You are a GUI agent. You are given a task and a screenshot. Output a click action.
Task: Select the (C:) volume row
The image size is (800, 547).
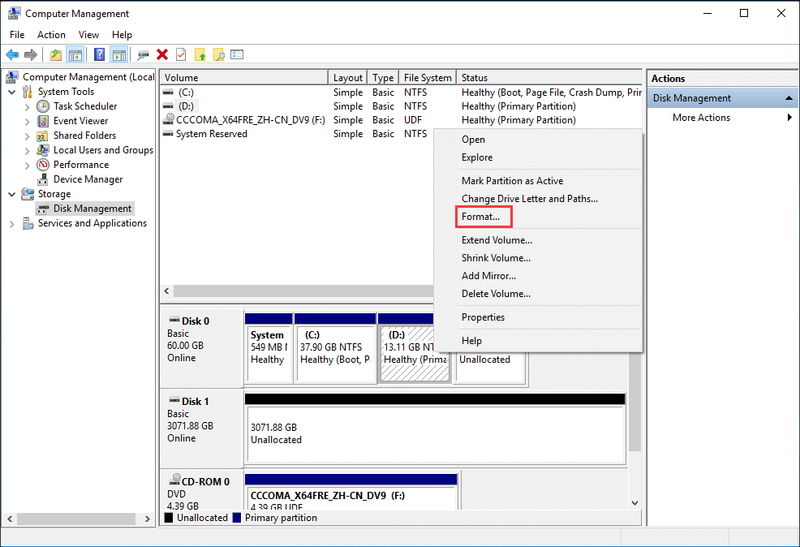pos(401,92)
